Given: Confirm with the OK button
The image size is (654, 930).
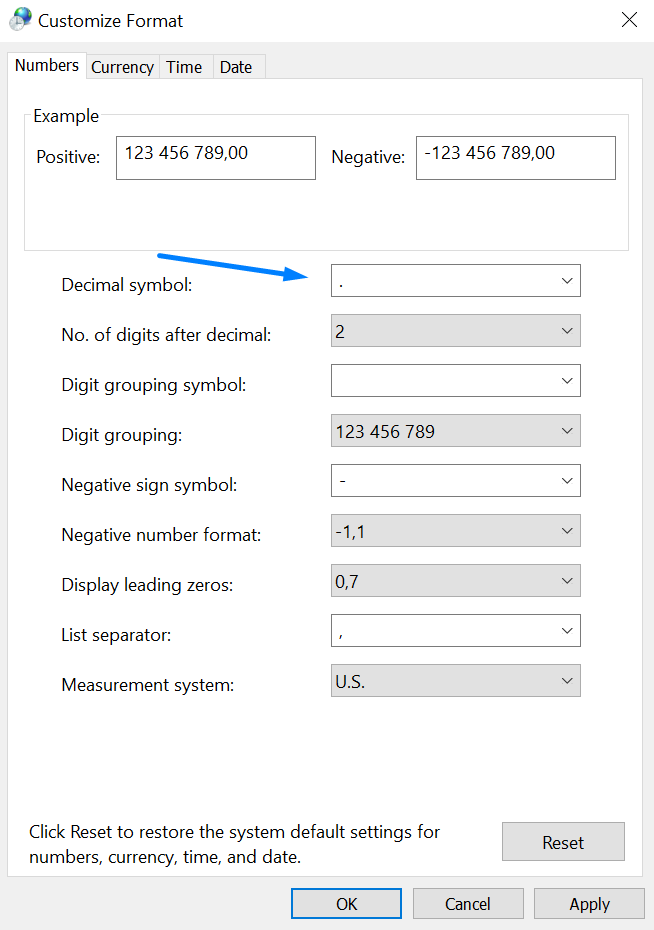Looking at the screenshot, I should 346,904.
